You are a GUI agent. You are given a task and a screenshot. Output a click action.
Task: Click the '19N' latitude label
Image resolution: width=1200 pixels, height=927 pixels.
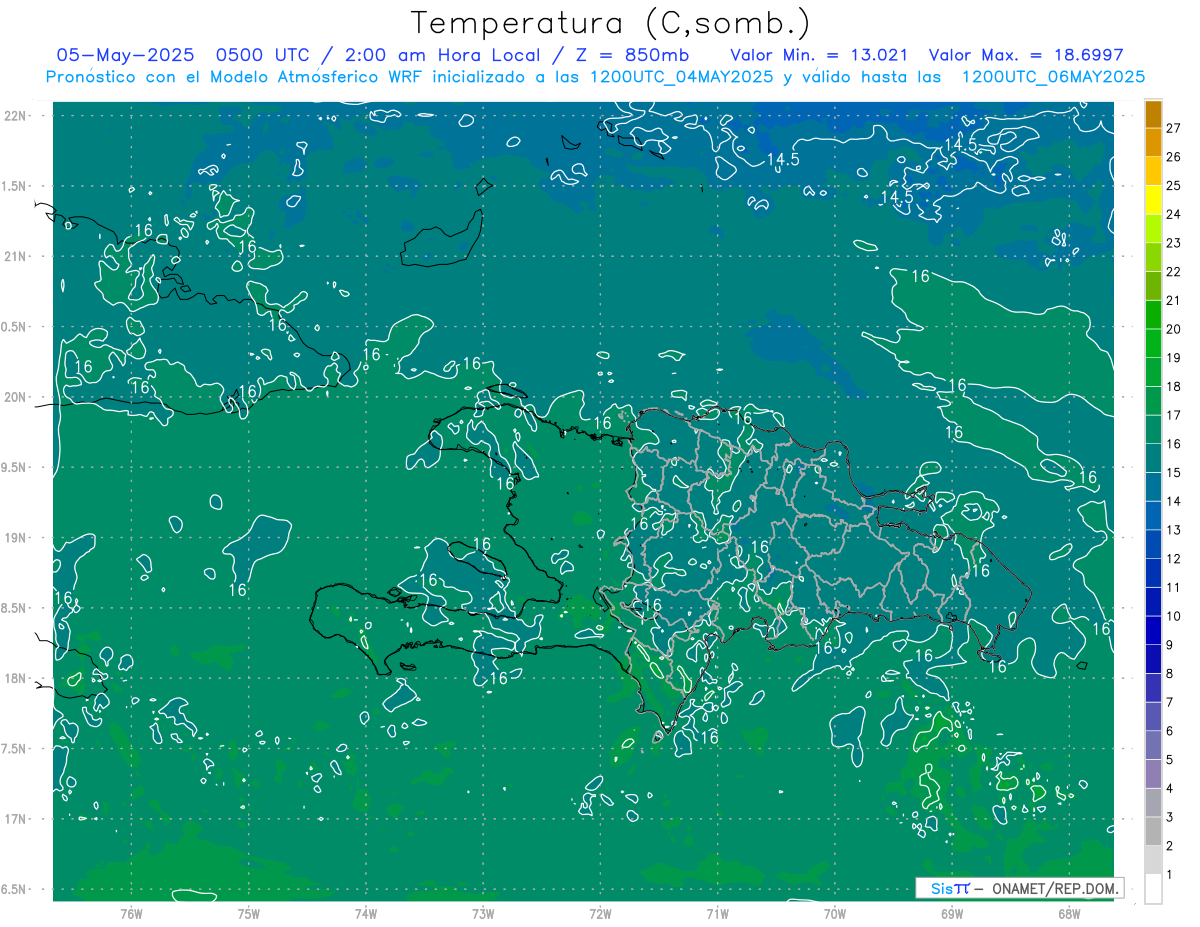click(x=16, y=538)
